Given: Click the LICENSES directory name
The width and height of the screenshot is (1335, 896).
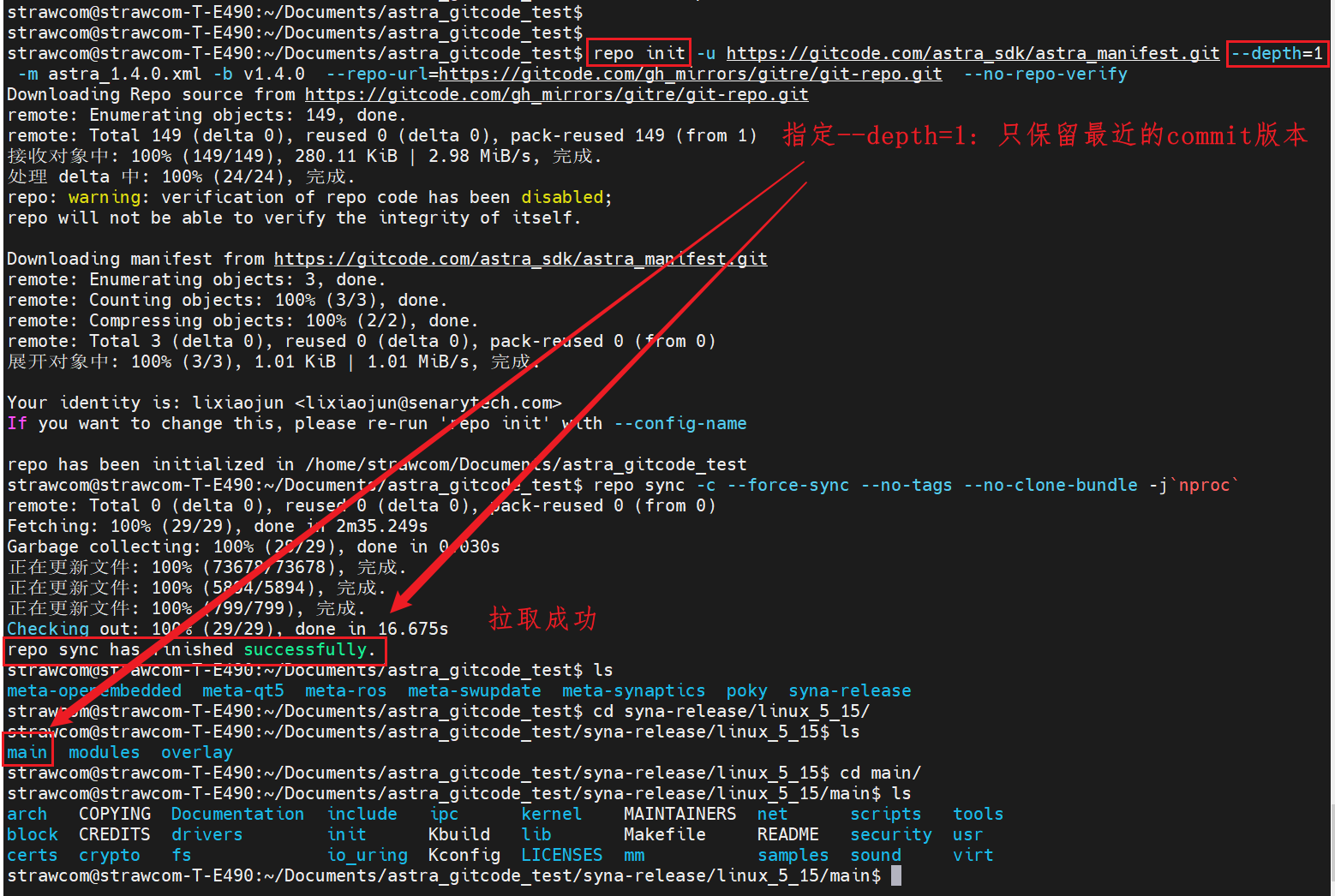Looking at the screenshot, I should 561,855.
